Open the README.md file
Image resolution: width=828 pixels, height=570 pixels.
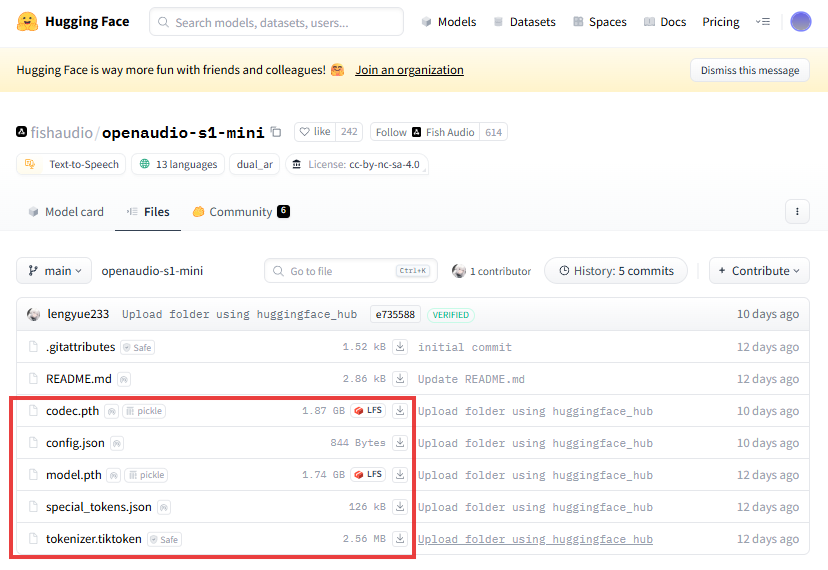coord(79,379)
